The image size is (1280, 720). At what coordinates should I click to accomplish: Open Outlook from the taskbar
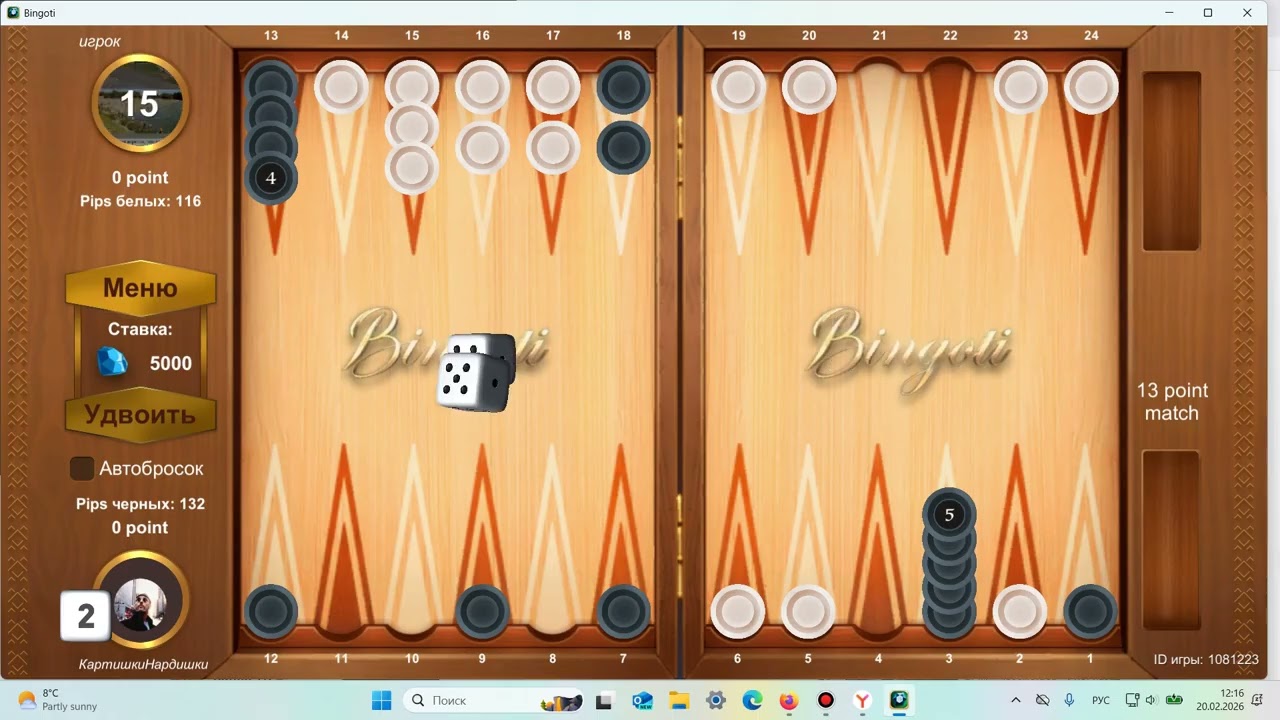point(643,700)
